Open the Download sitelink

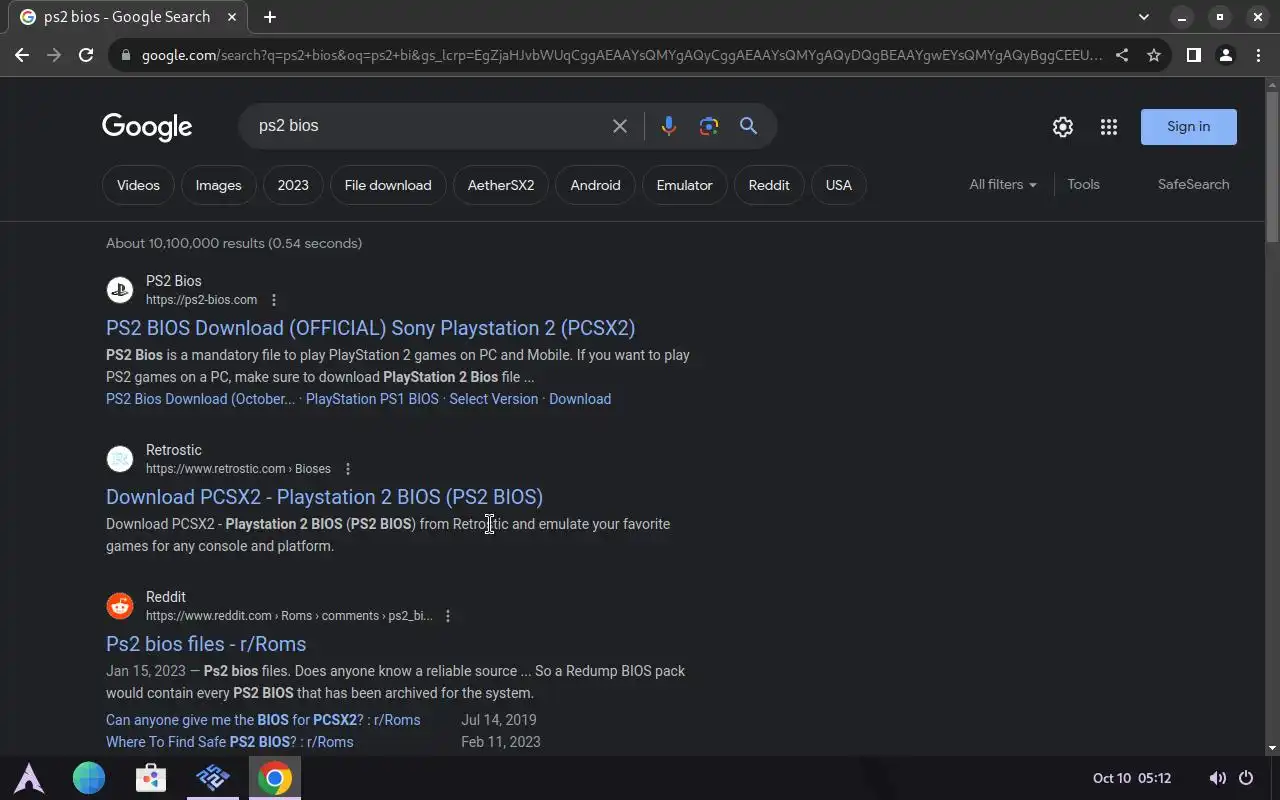[x=580, y=399]
